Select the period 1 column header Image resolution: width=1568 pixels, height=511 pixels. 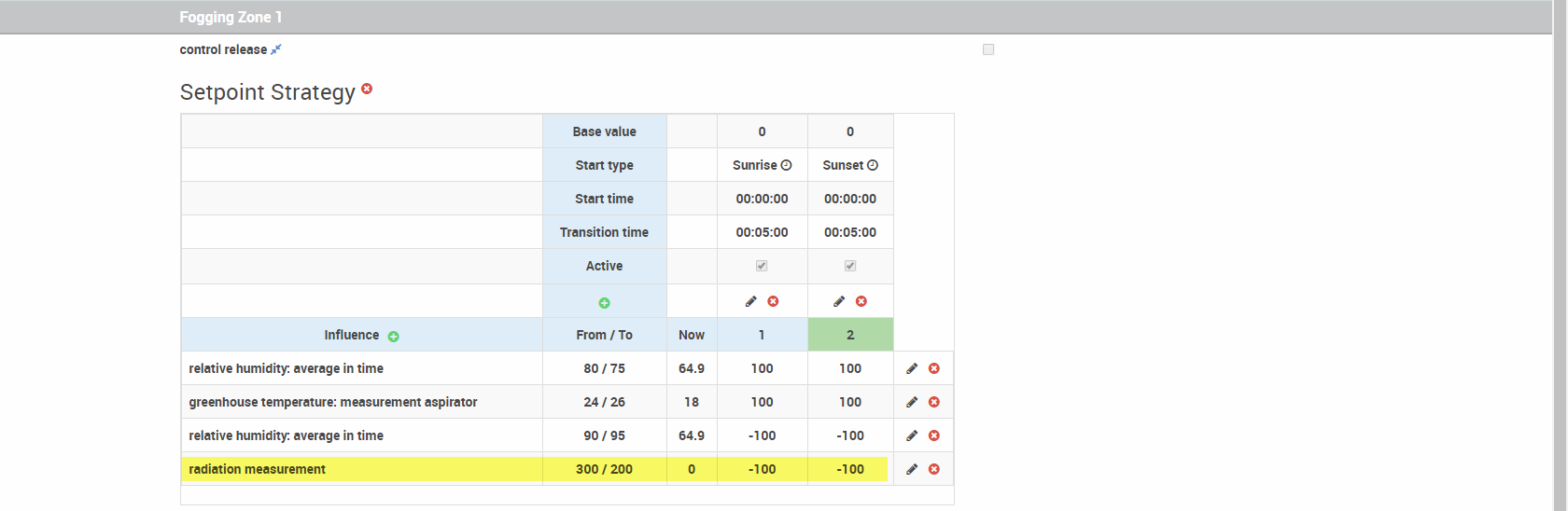click(762, 335)
